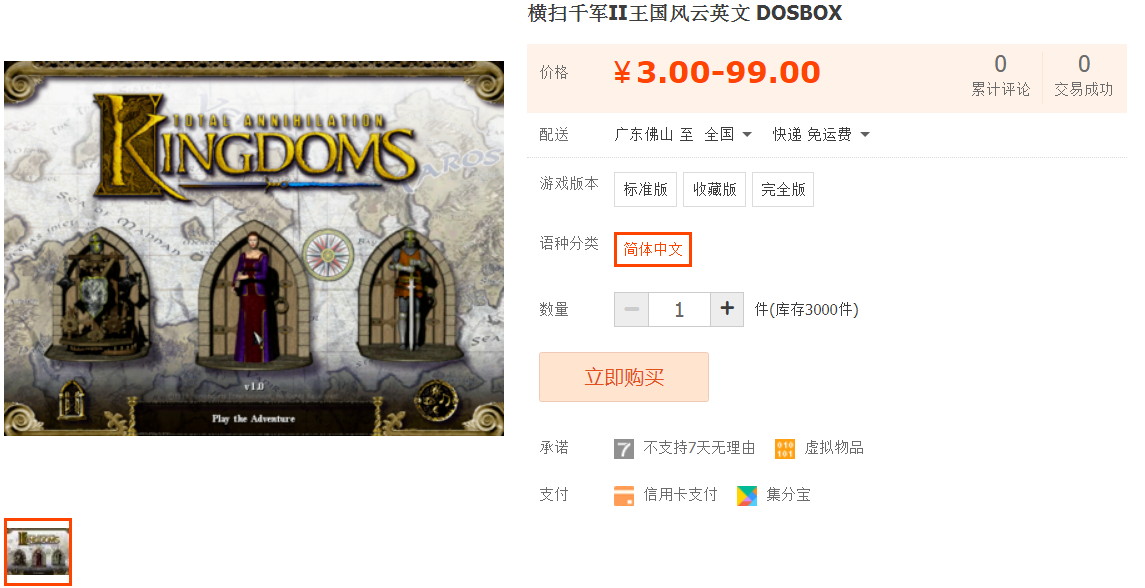Click the 7-day no-return policy icon

[624, 448]
